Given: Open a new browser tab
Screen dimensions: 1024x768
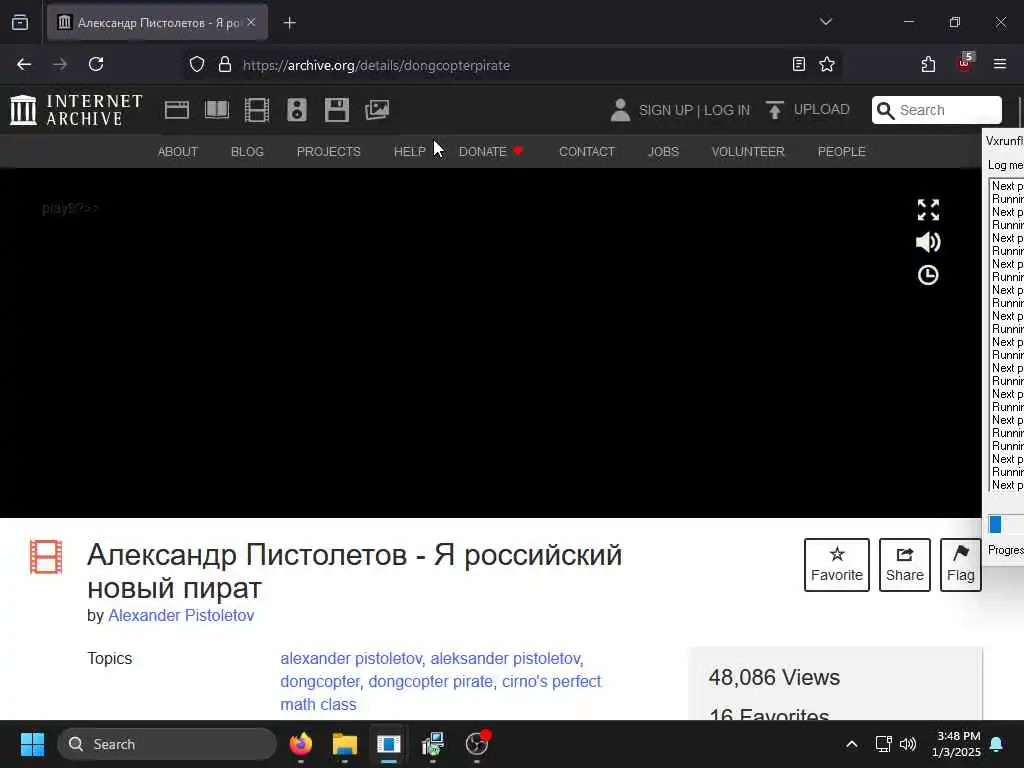Looking at the screenshot, I should tap(289, 23).
